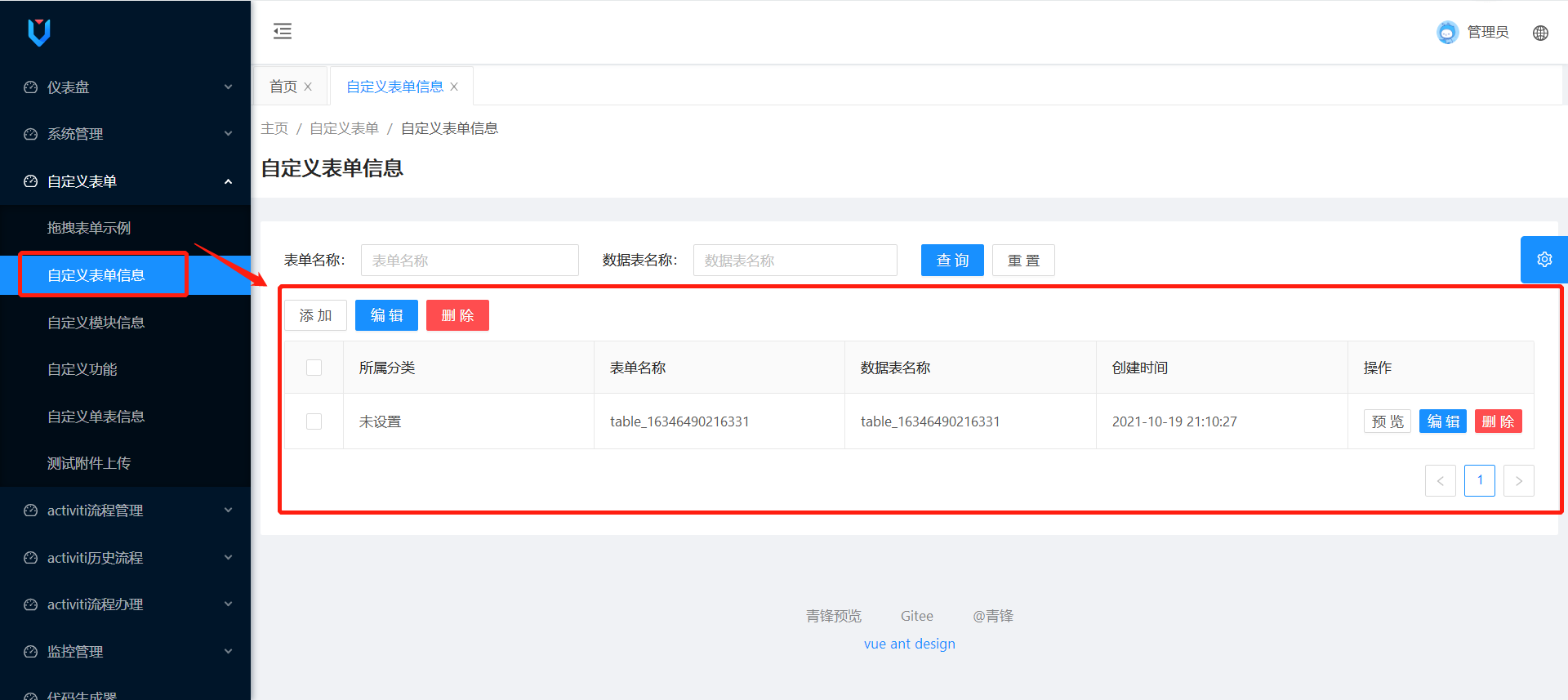Click the icon beside activiti流程管理
The width and height of the screenshot is (1568, 700).
31,511
